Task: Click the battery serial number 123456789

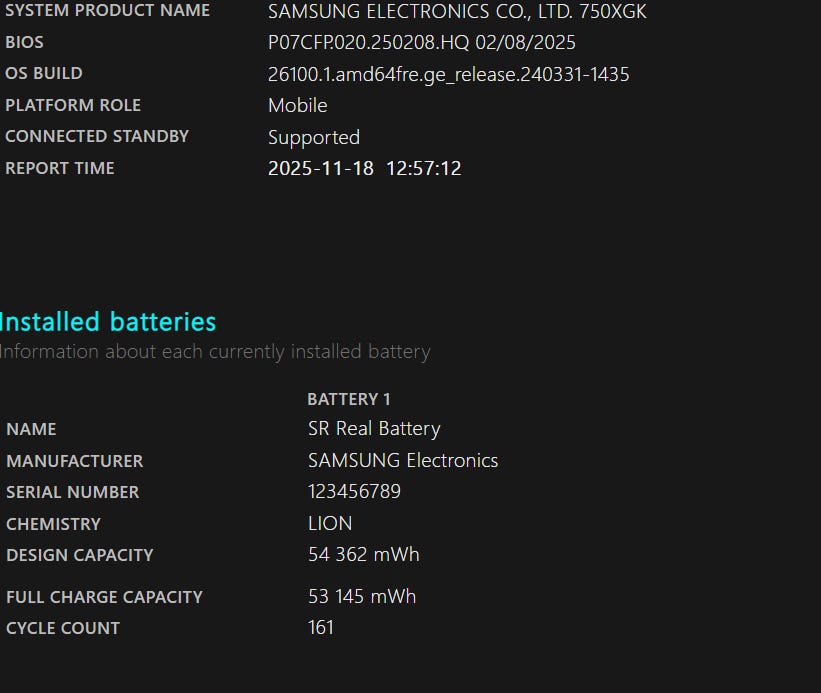Action: pos(354,492)
